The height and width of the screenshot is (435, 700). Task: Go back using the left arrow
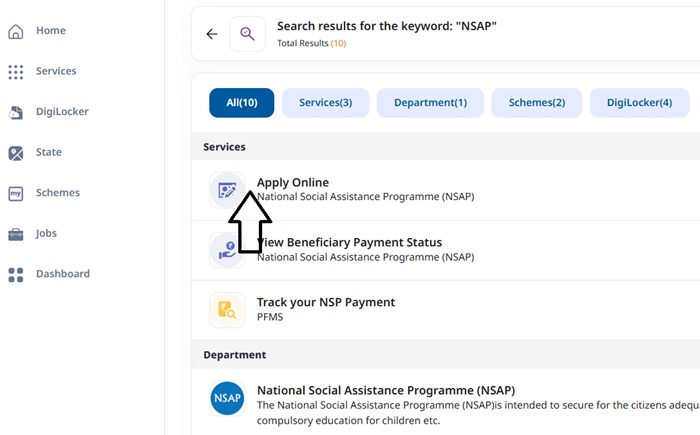tap(212, 34)
